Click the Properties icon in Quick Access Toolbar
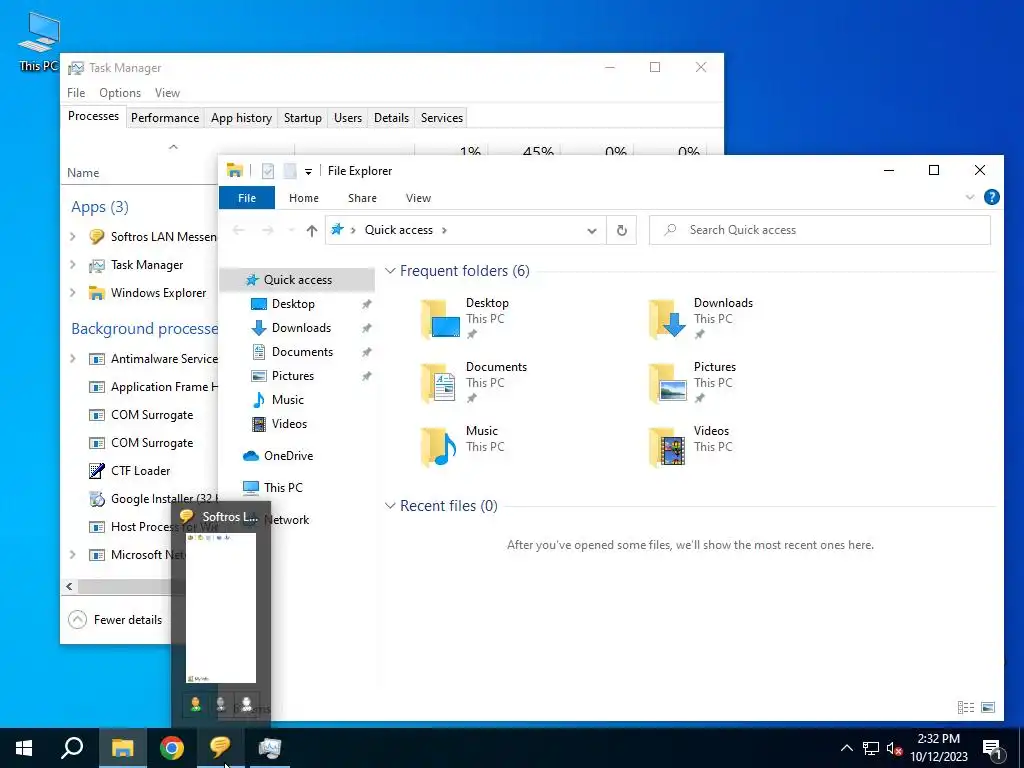 point(268,171)
